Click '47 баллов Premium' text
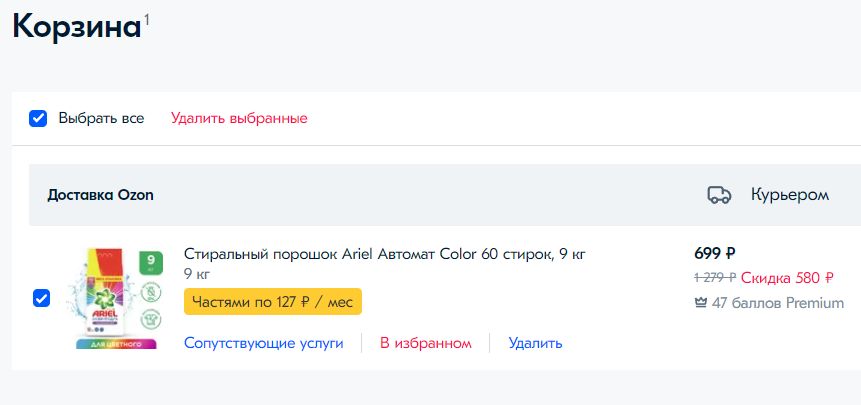This screenshot has height=405, width=861. (778, 303)
